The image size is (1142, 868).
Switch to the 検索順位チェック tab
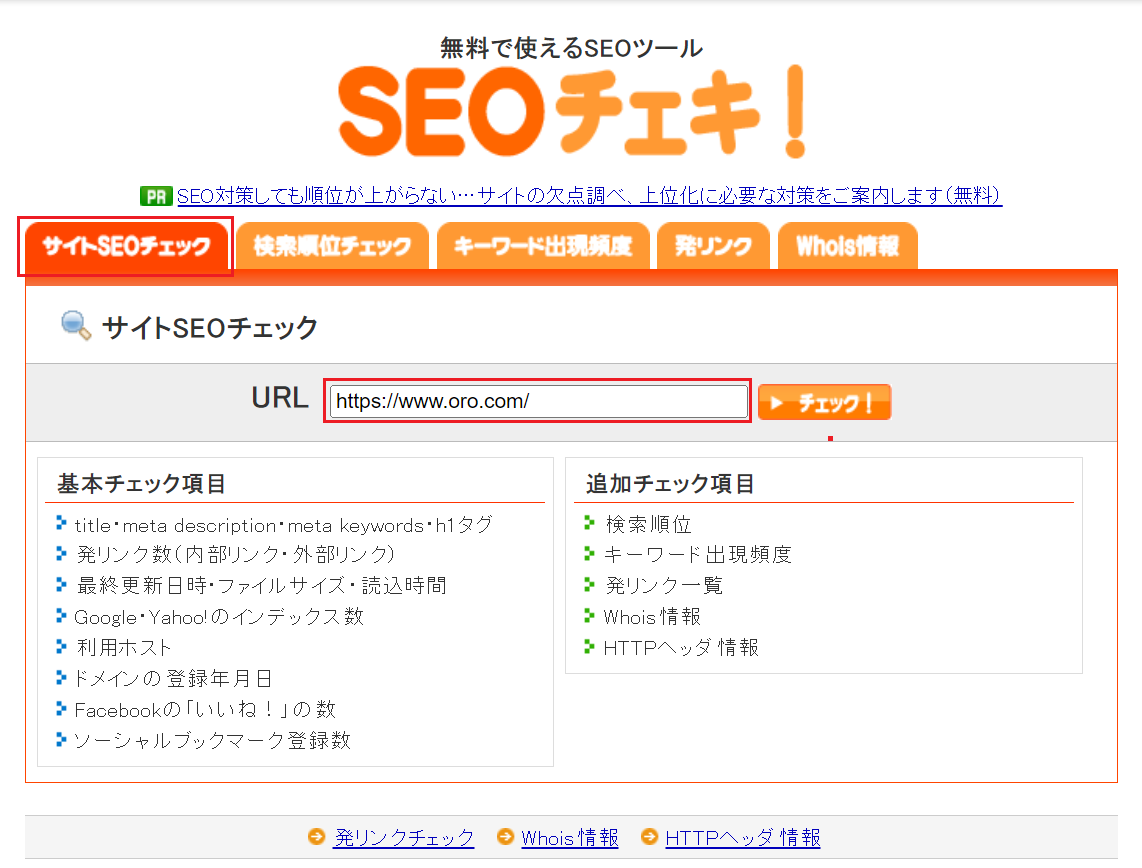point(332,245)
